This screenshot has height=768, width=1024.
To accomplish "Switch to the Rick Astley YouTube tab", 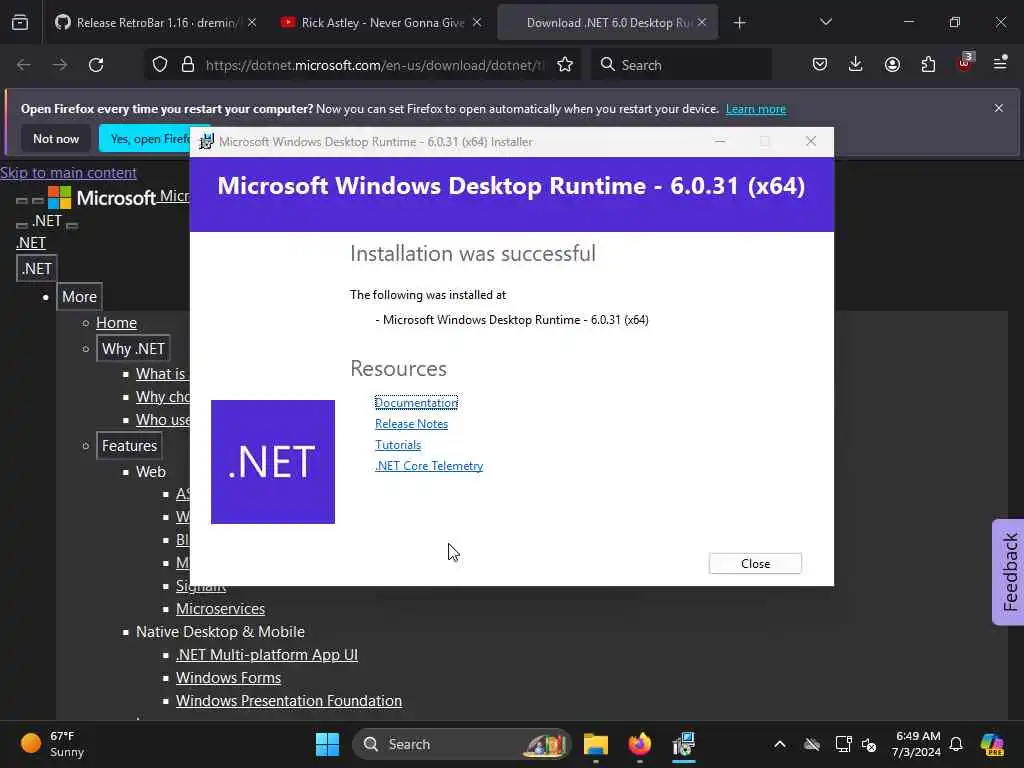I will click(x=382, y=23).
